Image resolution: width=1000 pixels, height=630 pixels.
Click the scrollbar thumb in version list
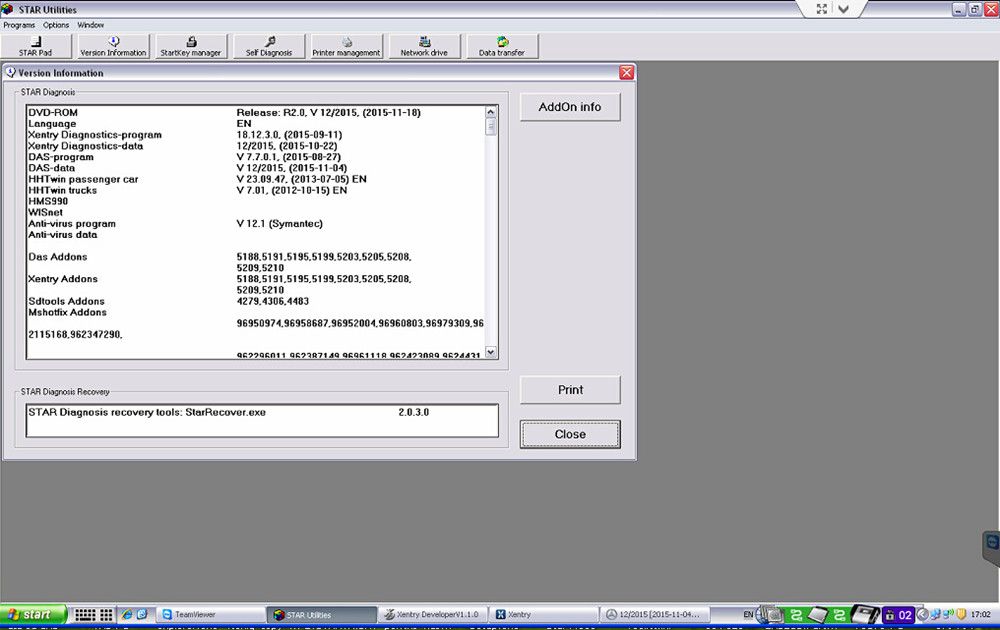point(490,127)
